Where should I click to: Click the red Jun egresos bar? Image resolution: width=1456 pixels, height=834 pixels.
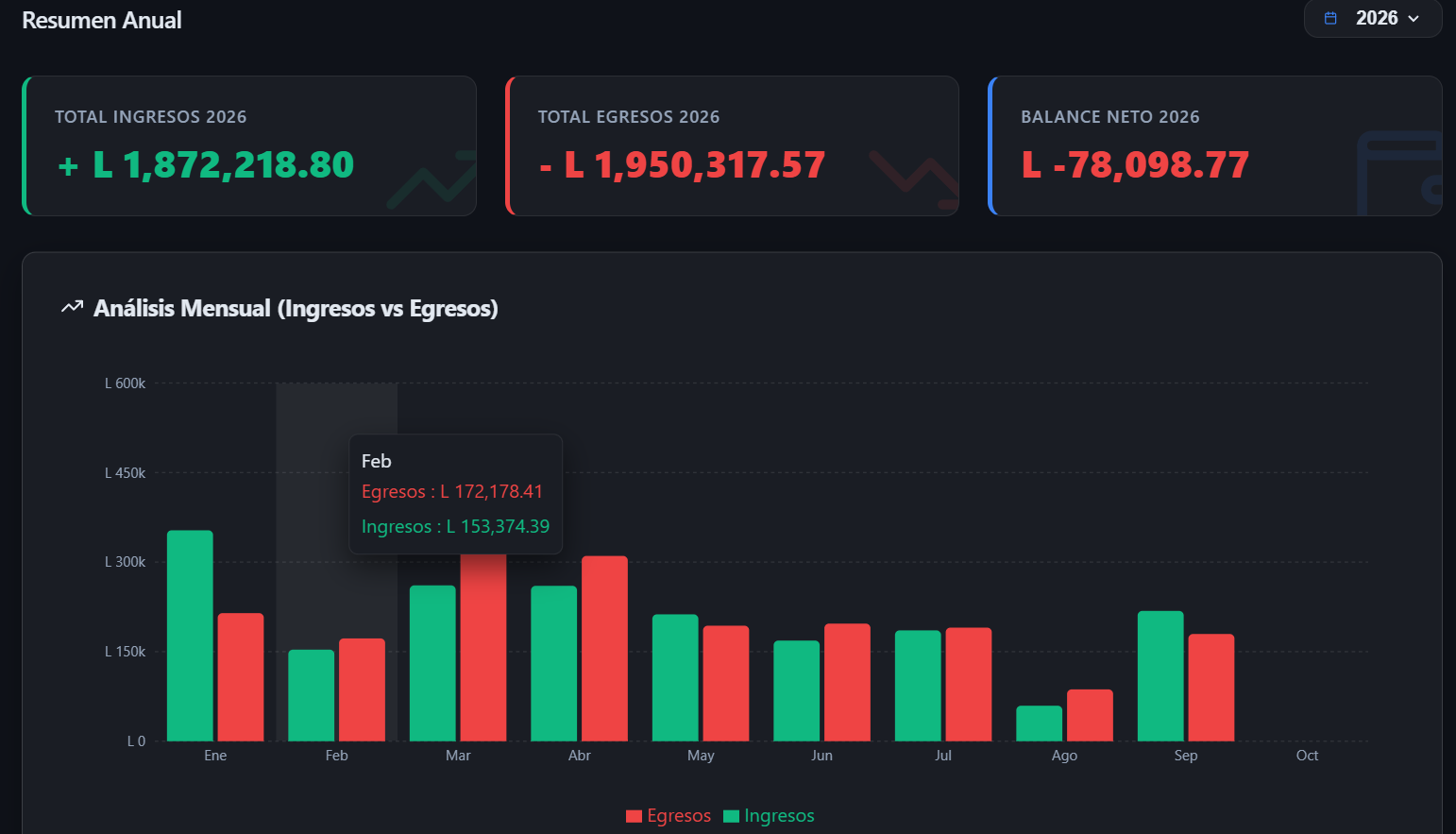click(x=847, y=682)
